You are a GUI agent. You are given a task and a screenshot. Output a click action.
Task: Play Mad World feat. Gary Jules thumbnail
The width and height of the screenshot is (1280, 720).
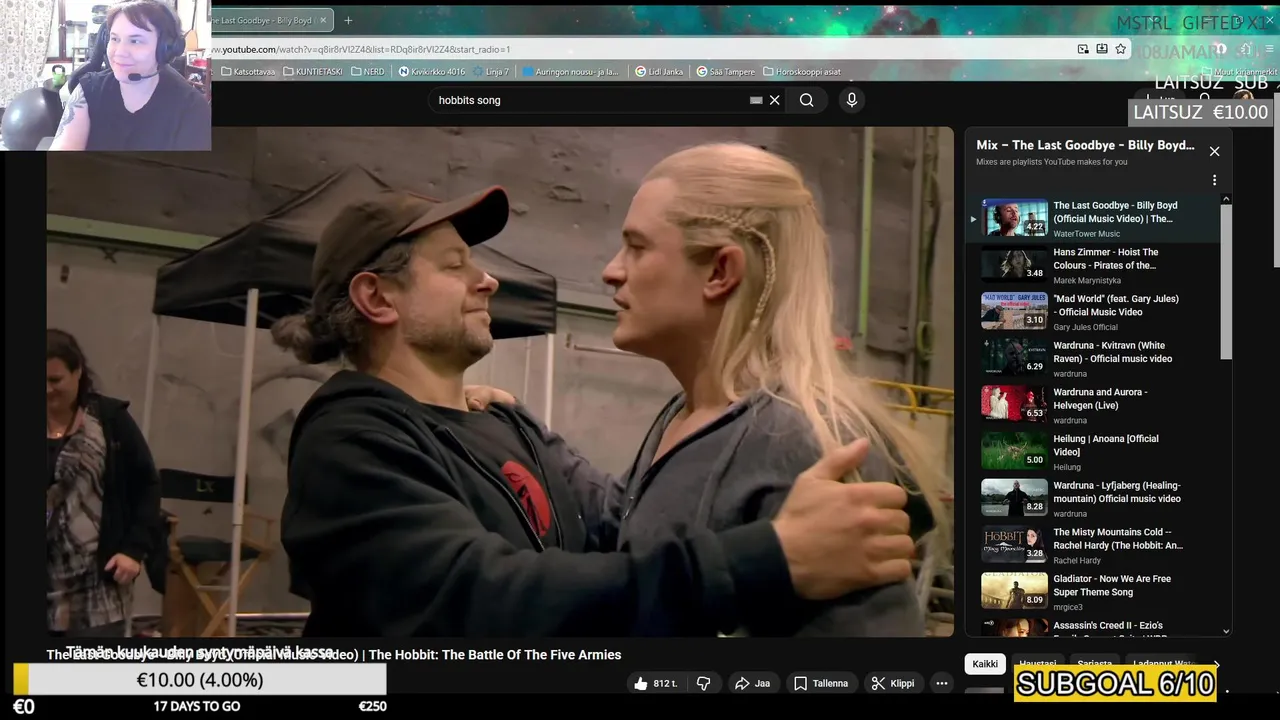pos(1015,311)
